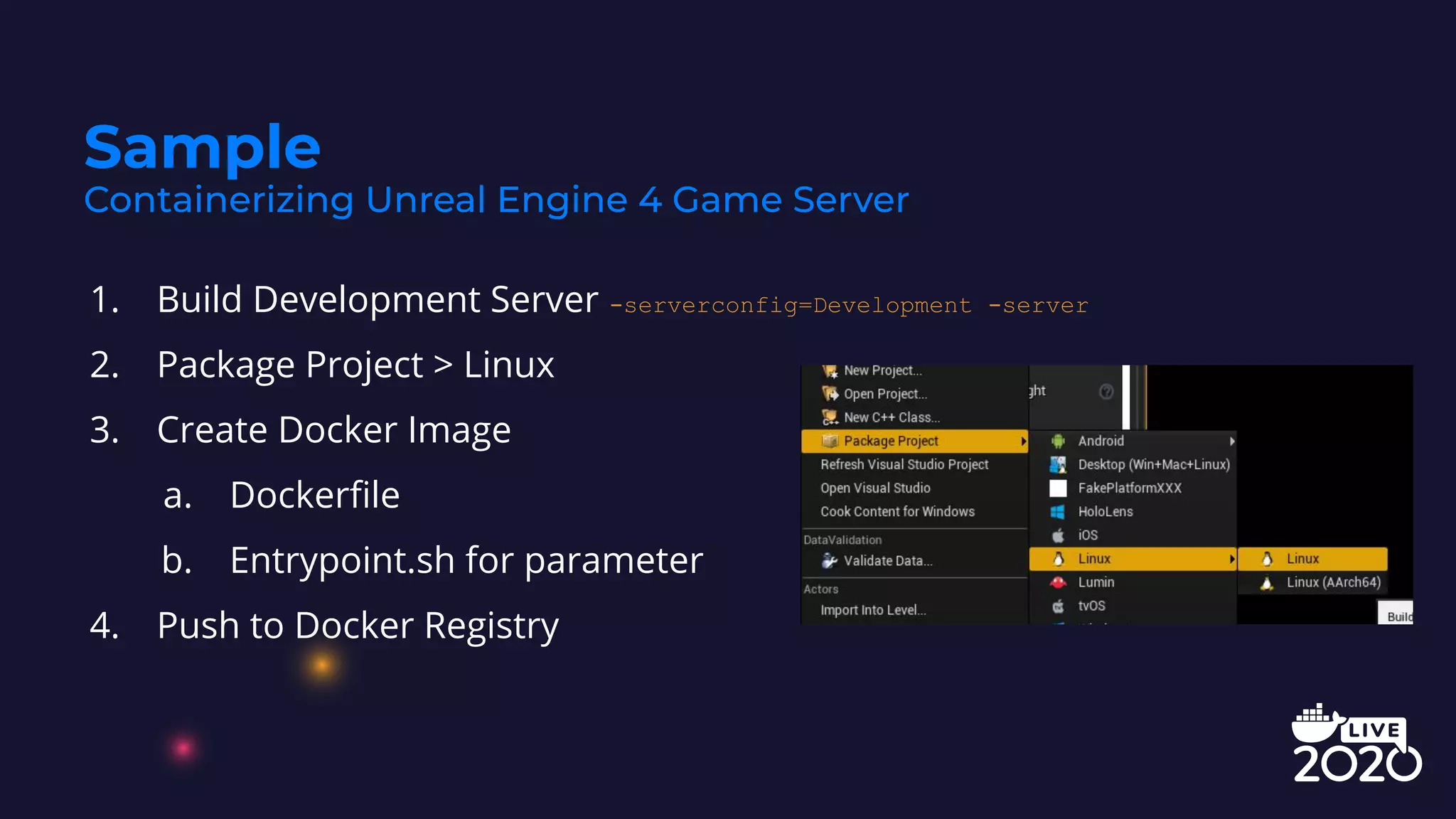Click the Package Project box icon
The image size is (1456, 819).
pyautogui.click(x=830, y=441)
